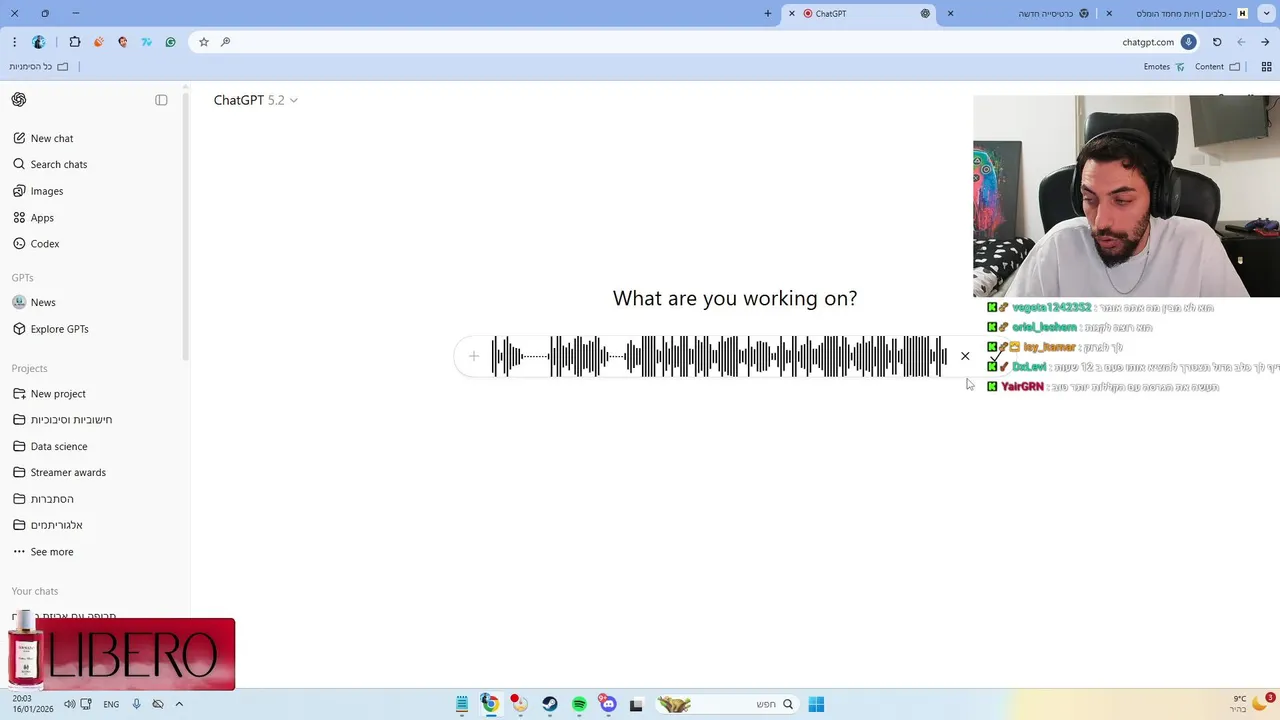The image size is (1280, 720).
Task: Collapse the GPTs section header
Action: point(22,277)
